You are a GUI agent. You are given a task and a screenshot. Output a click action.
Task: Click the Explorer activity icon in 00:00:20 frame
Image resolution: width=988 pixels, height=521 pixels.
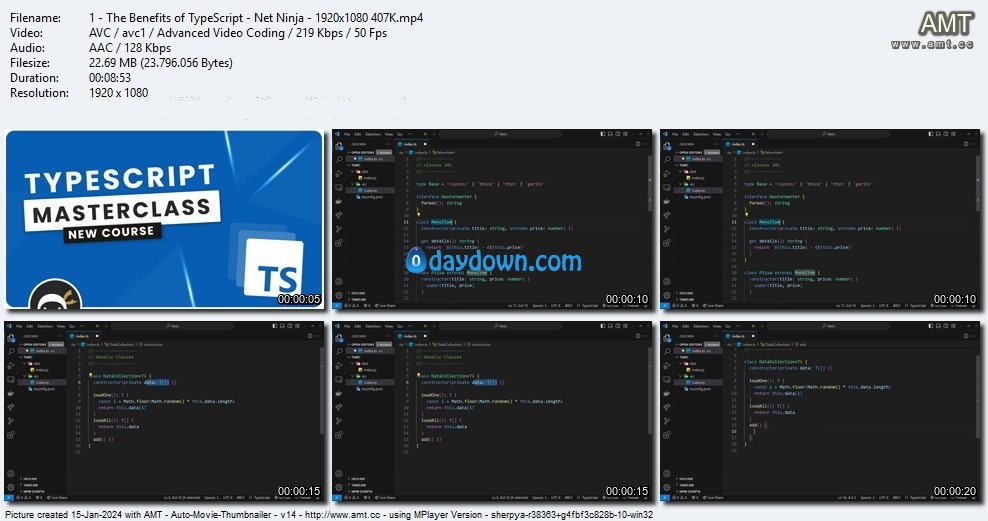[x=667, y=338]
